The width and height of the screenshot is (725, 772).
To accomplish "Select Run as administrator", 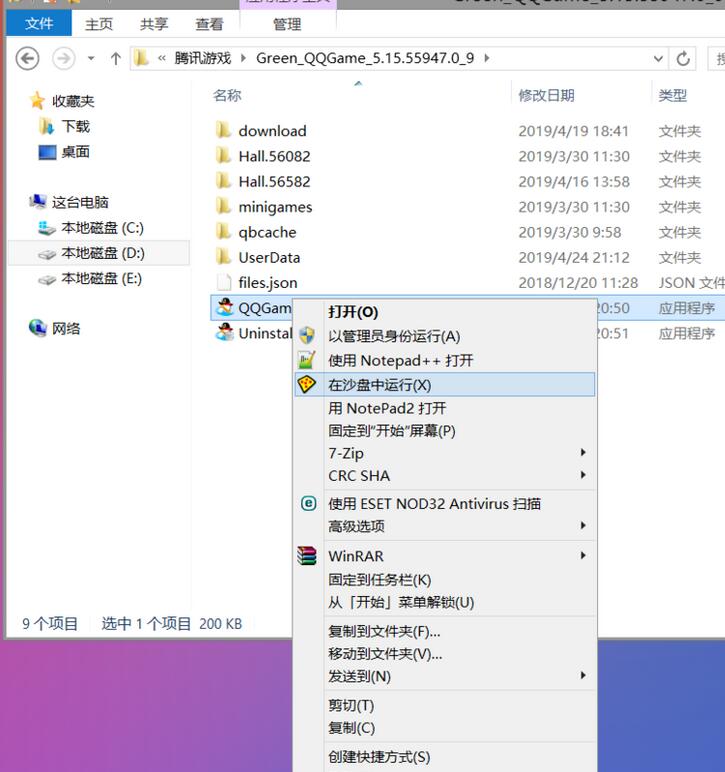I will click(x=394, y=336).
